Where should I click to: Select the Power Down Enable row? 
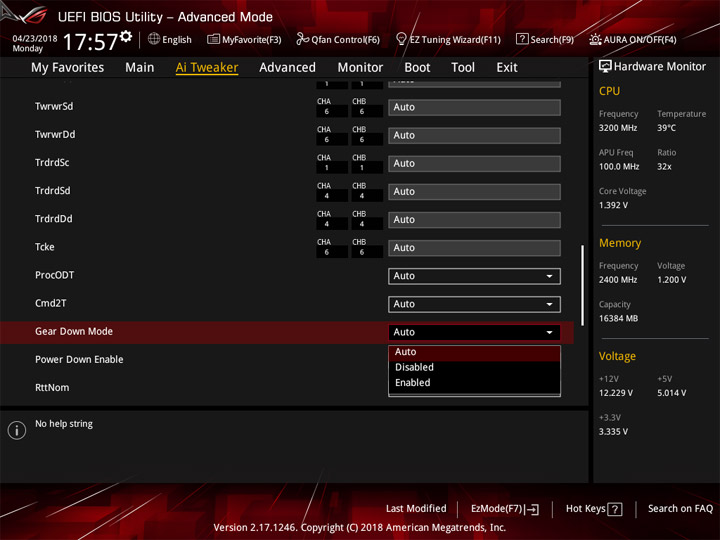click(79, 360)
